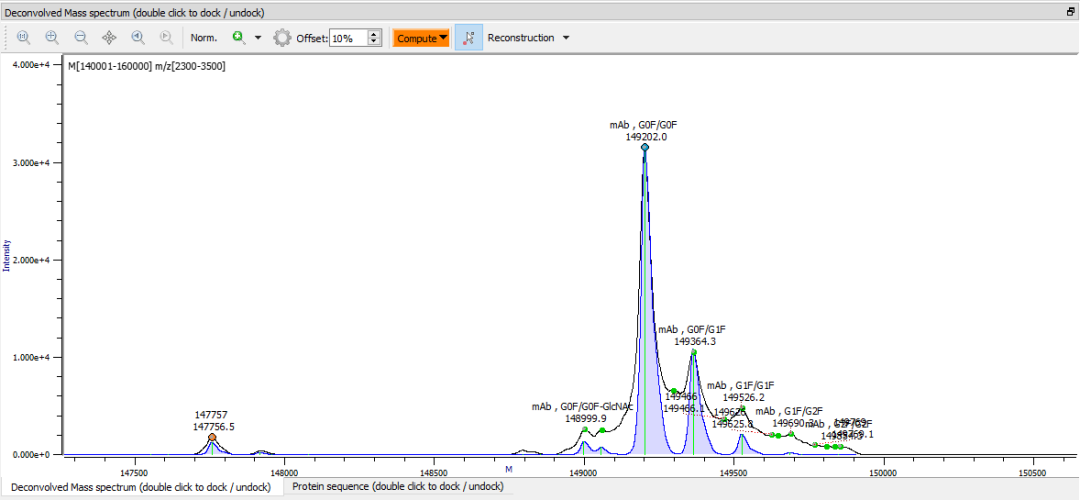Decrease Offset with the down stepper arrow
The height and width of the screenshot is (500, 1080).
(374, 42)
